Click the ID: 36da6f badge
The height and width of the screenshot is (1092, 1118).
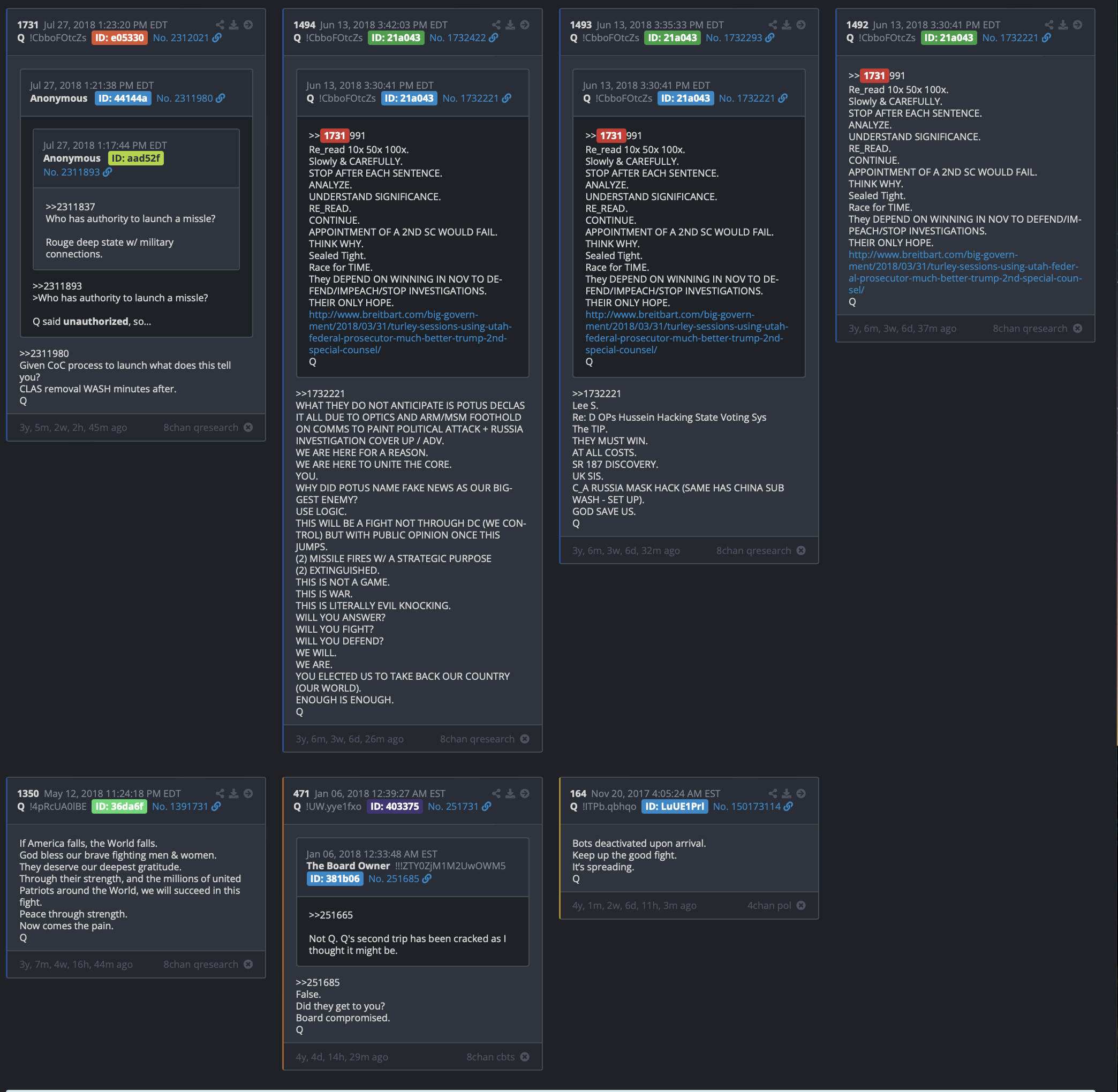119,806
